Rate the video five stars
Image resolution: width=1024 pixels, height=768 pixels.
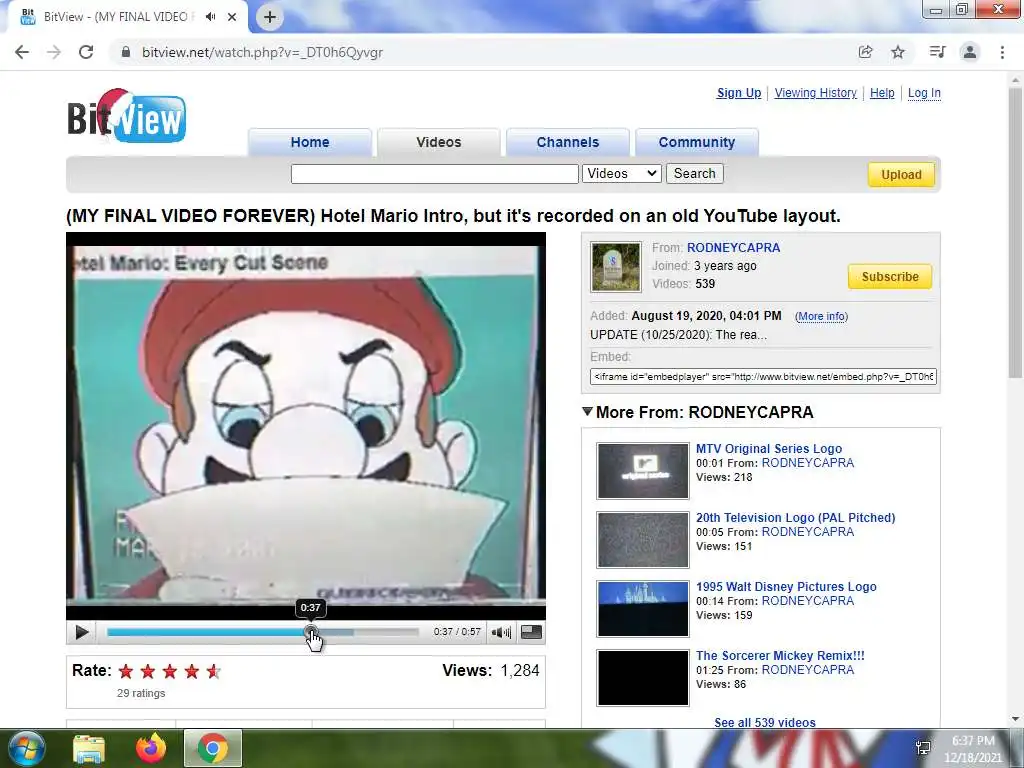point(214,671)
